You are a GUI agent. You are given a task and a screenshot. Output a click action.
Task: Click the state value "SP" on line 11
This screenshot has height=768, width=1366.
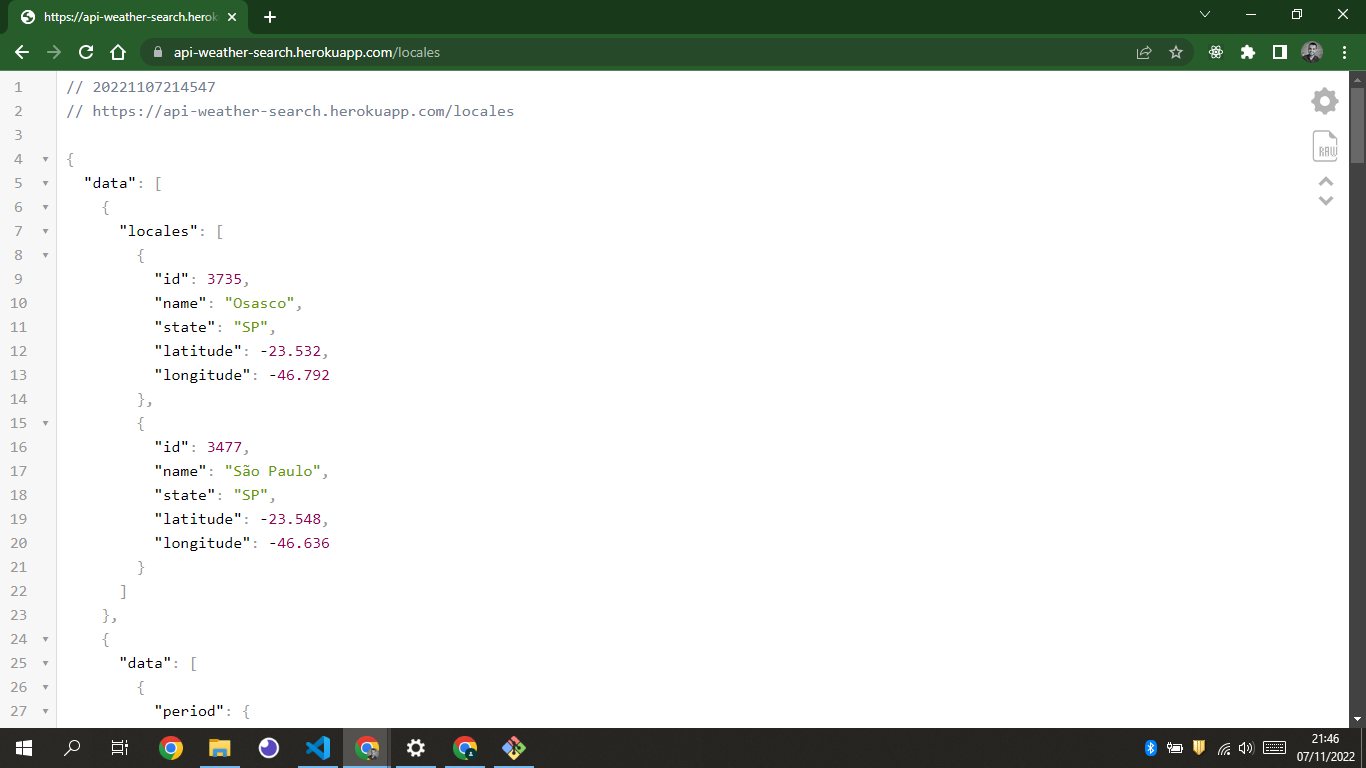pos(250,327)
